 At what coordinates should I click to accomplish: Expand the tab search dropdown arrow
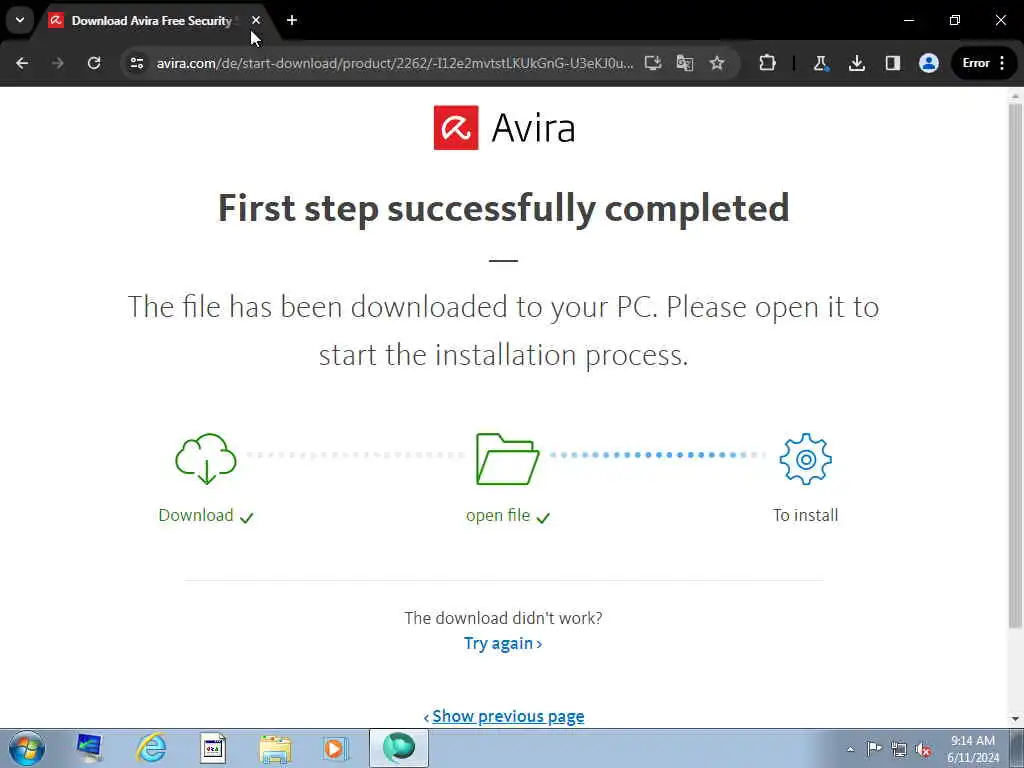pyautogui.click(x=20, y=20)
